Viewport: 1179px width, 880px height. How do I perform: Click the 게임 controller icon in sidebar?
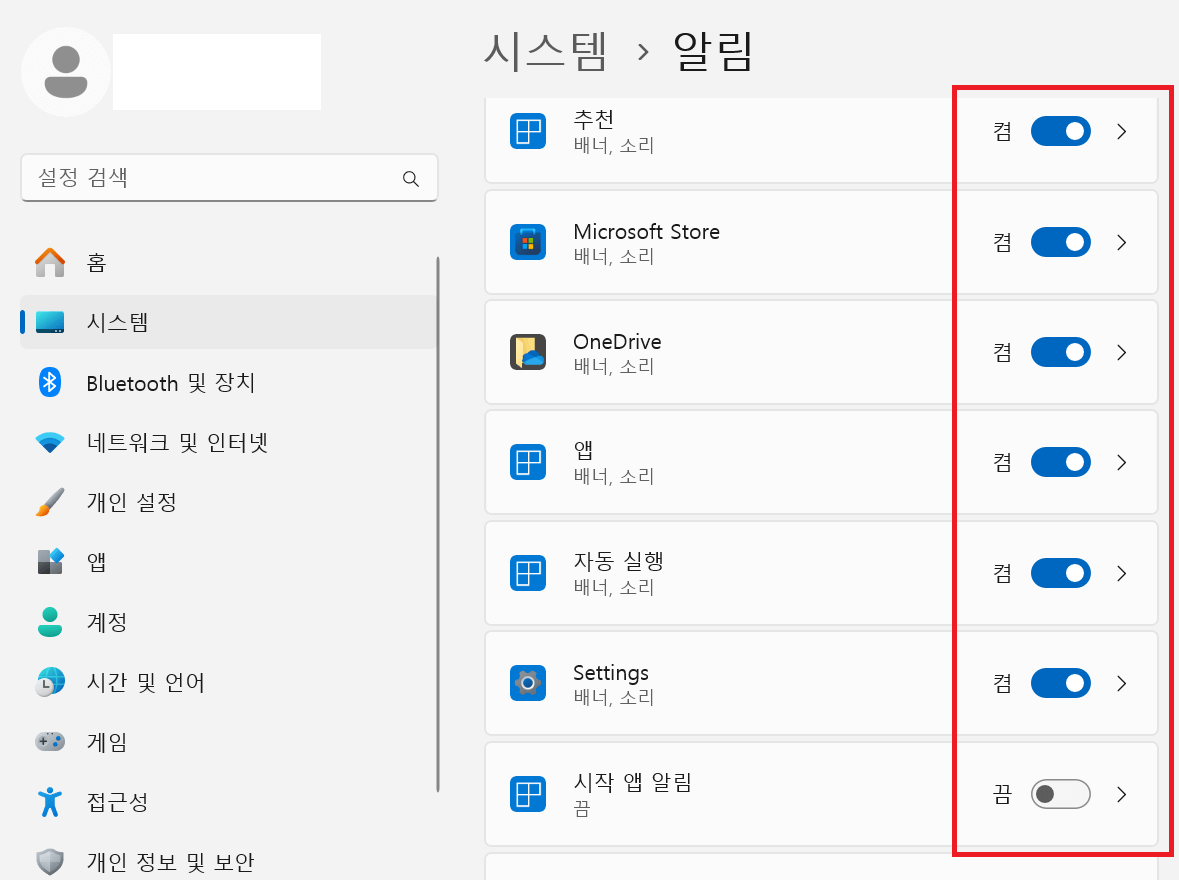50,742
